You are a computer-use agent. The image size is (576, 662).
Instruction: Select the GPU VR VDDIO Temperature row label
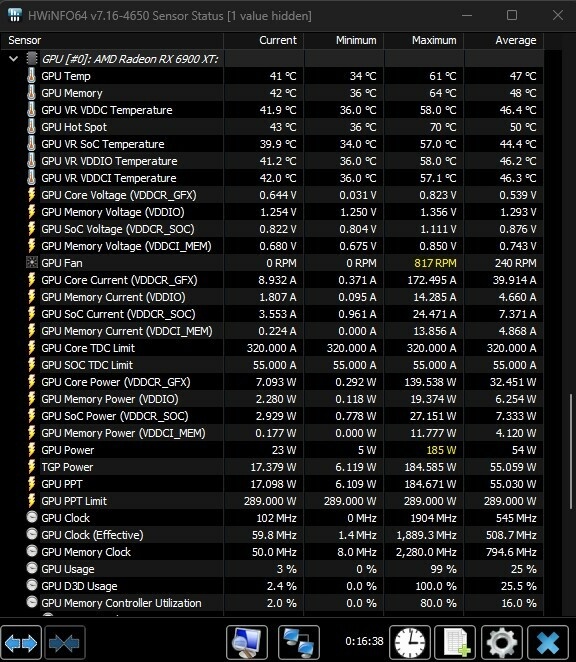109,161
